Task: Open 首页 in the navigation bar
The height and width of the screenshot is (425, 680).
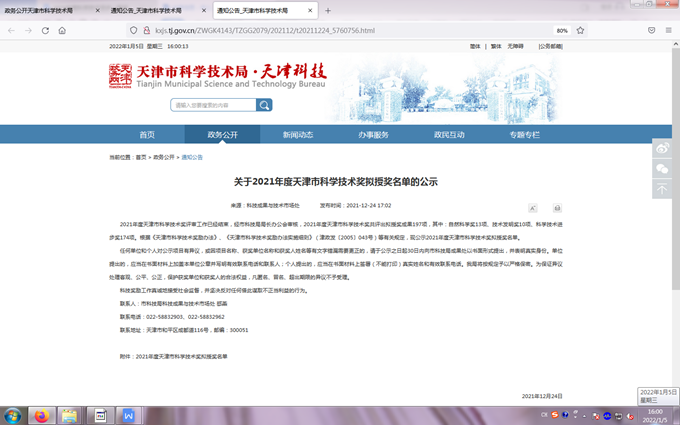Action: 147,134
